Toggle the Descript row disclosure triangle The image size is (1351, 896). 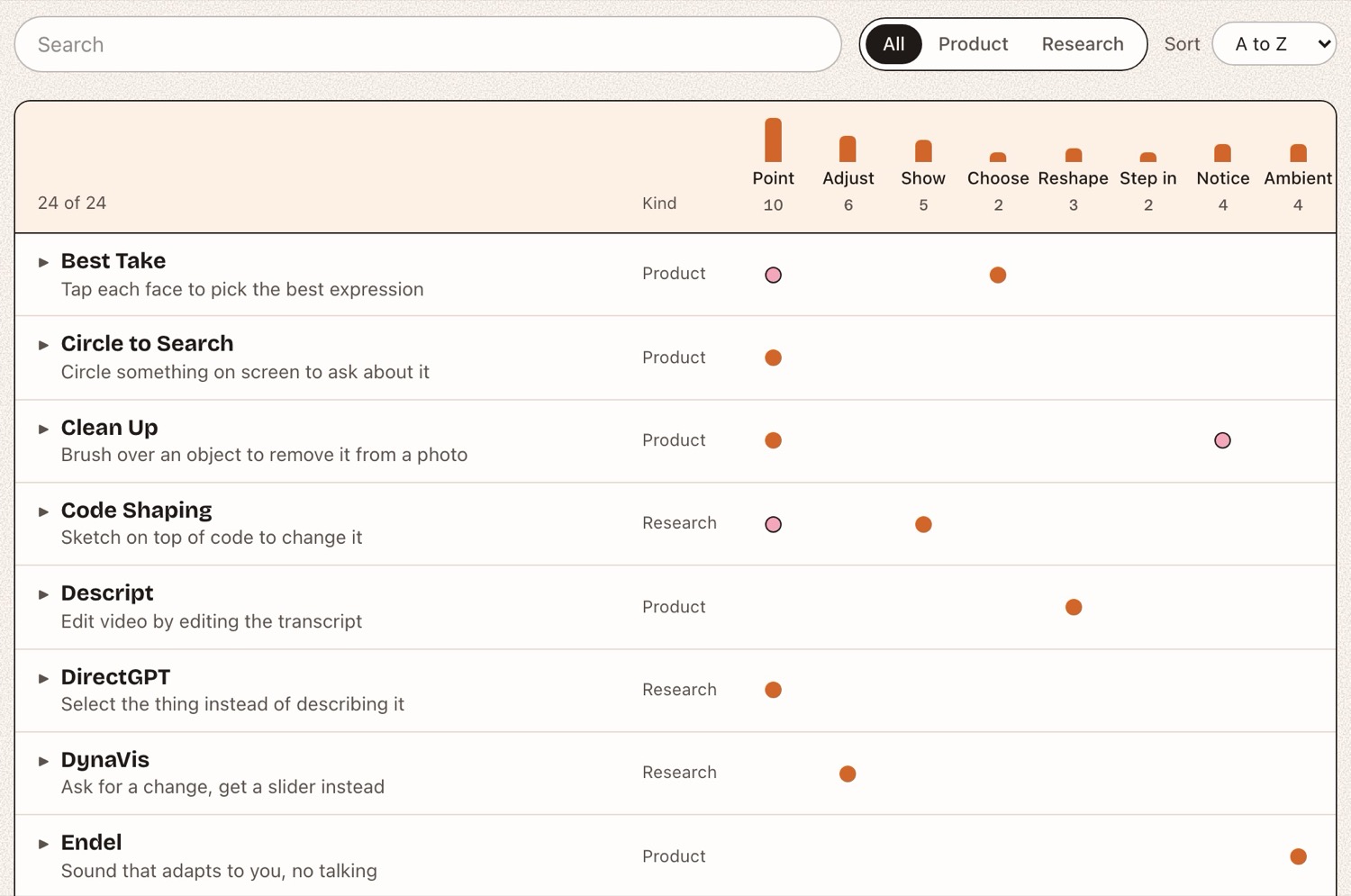(43, 594)
